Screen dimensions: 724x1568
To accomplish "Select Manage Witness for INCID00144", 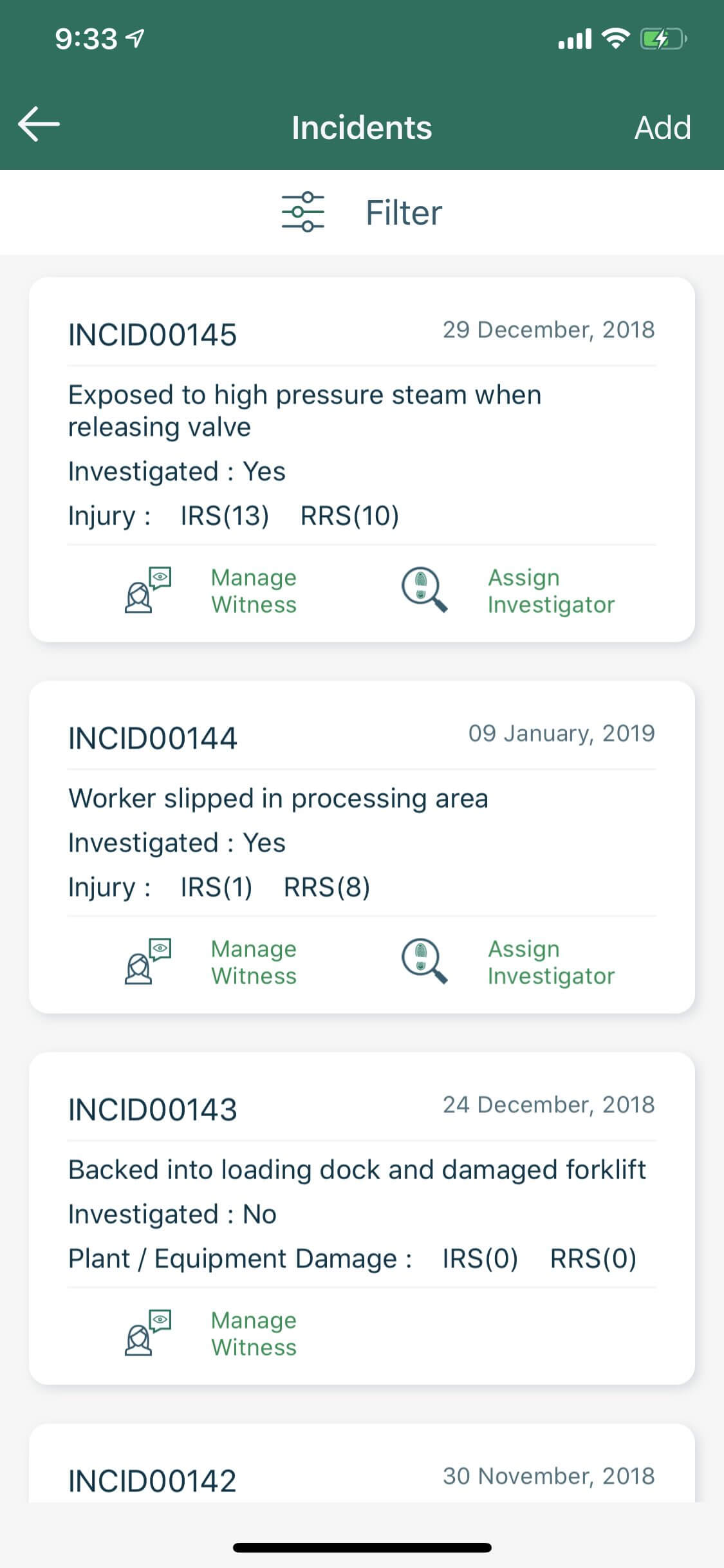I will (254, 962).
